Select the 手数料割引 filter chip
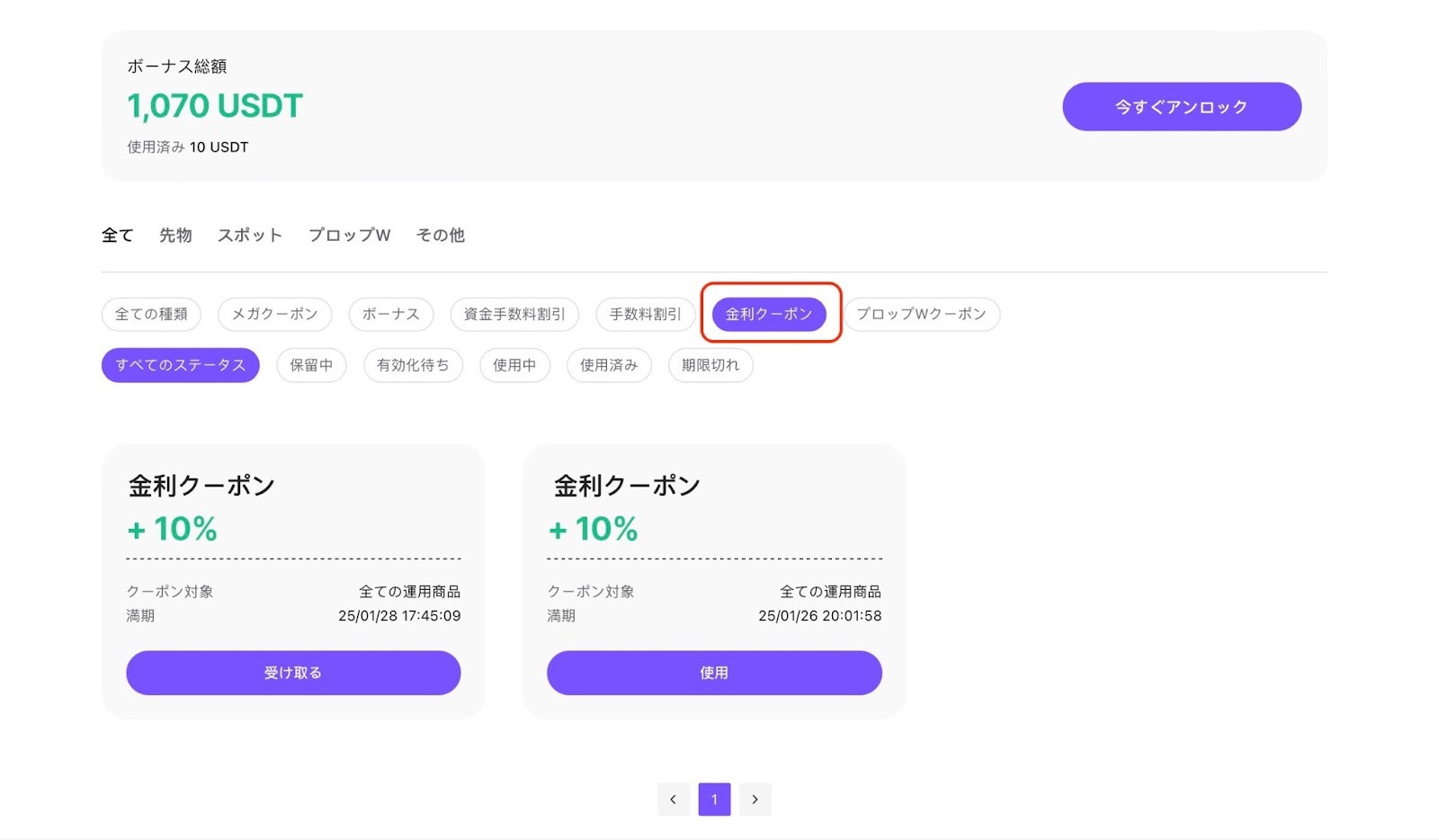Screen dimensions: 1439x840 pos(646,314)
